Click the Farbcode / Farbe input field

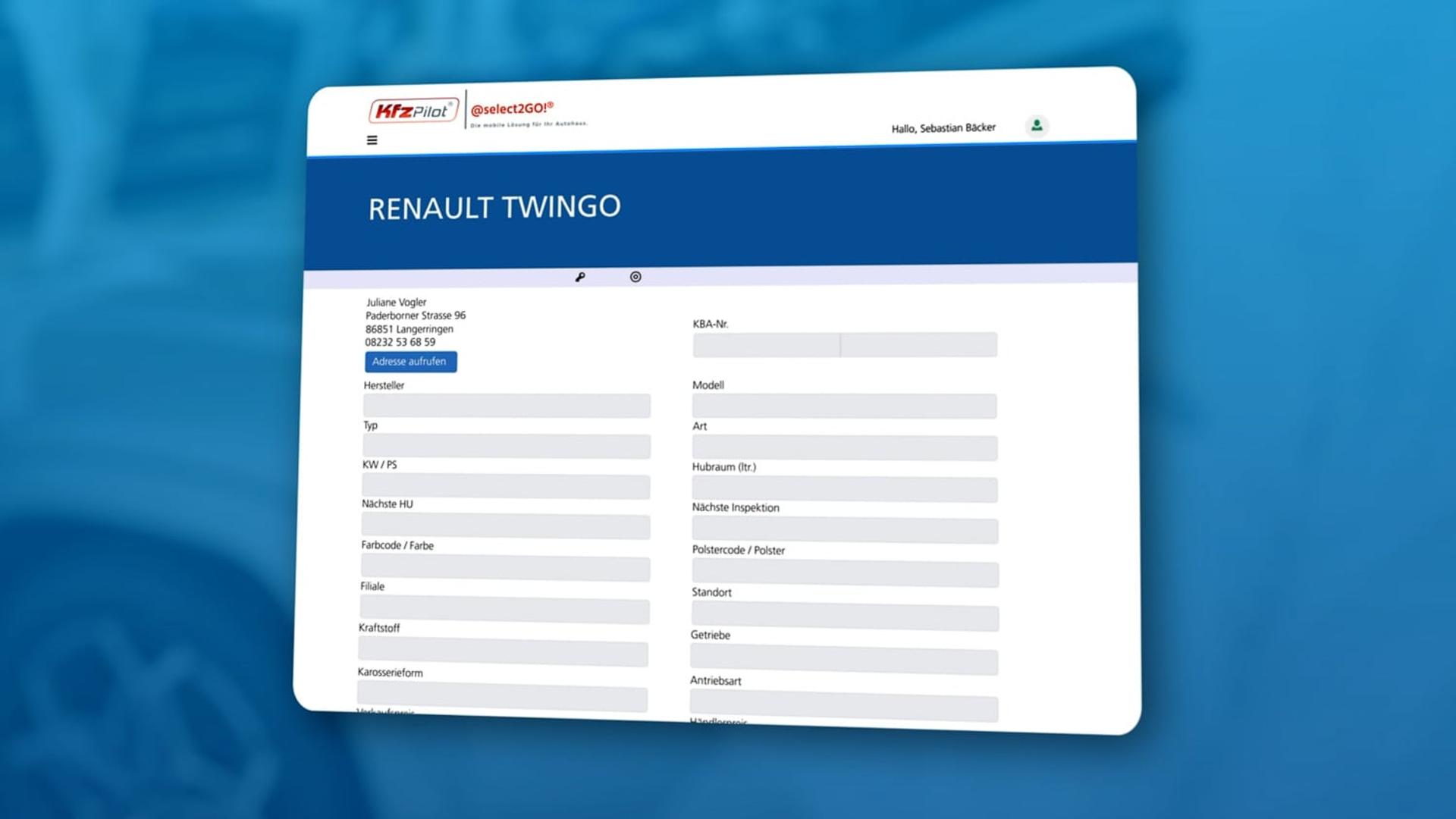point(505,568)
